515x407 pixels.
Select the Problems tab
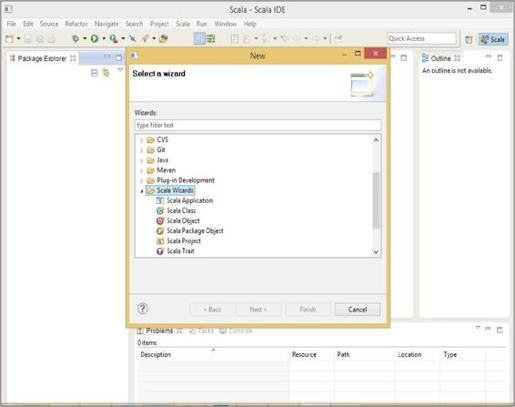coord(160,331)
